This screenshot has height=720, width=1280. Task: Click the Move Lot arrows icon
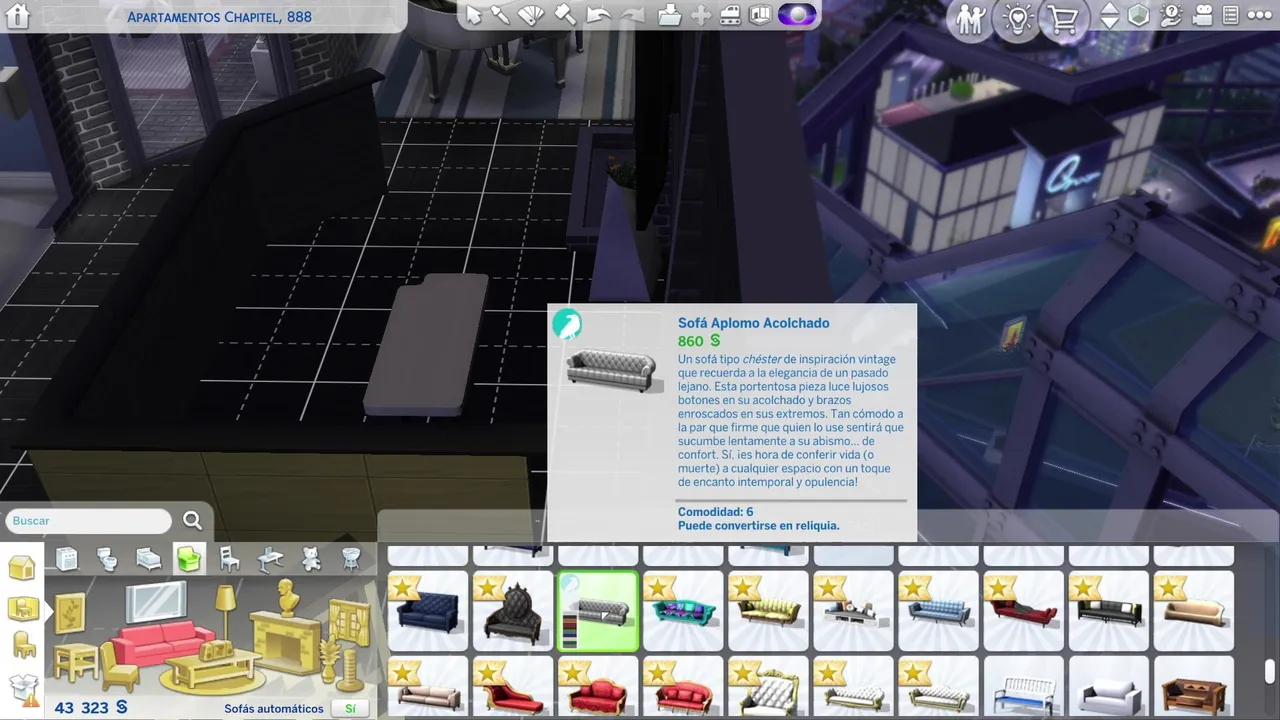[x=701, y=15]
